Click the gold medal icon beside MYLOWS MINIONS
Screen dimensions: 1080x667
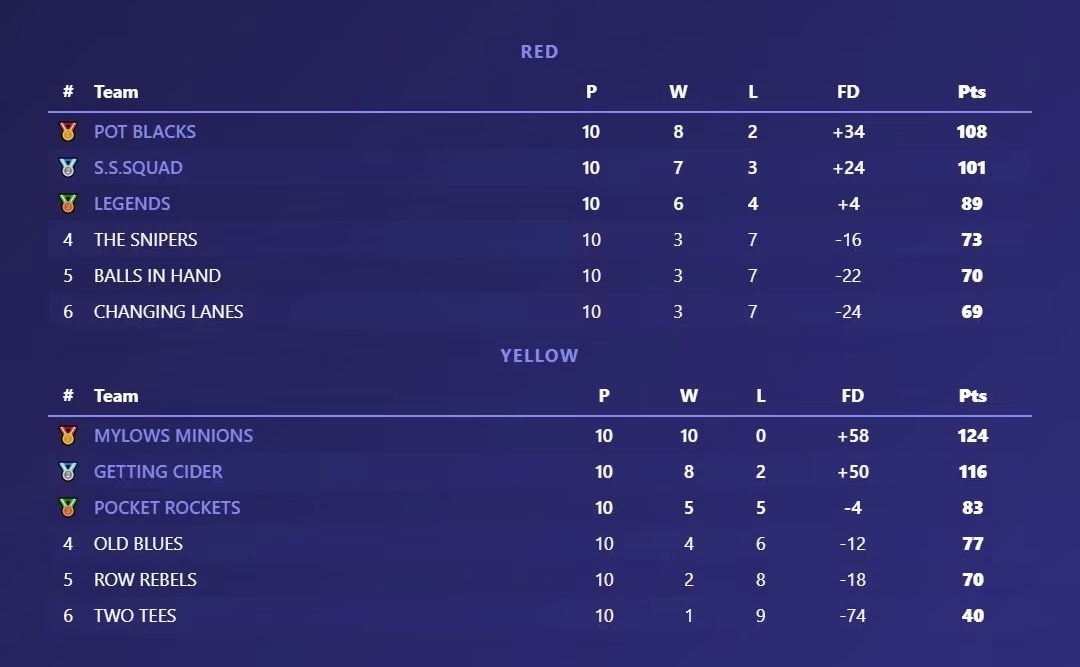68,435
